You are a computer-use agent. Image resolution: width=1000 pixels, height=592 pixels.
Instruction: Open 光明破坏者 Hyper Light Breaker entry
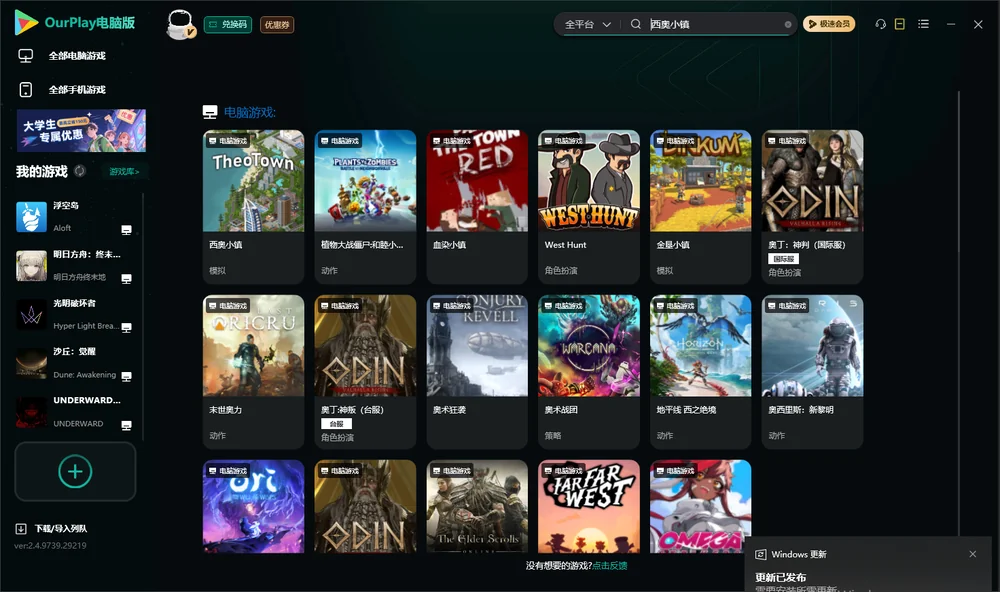(75, 314)
